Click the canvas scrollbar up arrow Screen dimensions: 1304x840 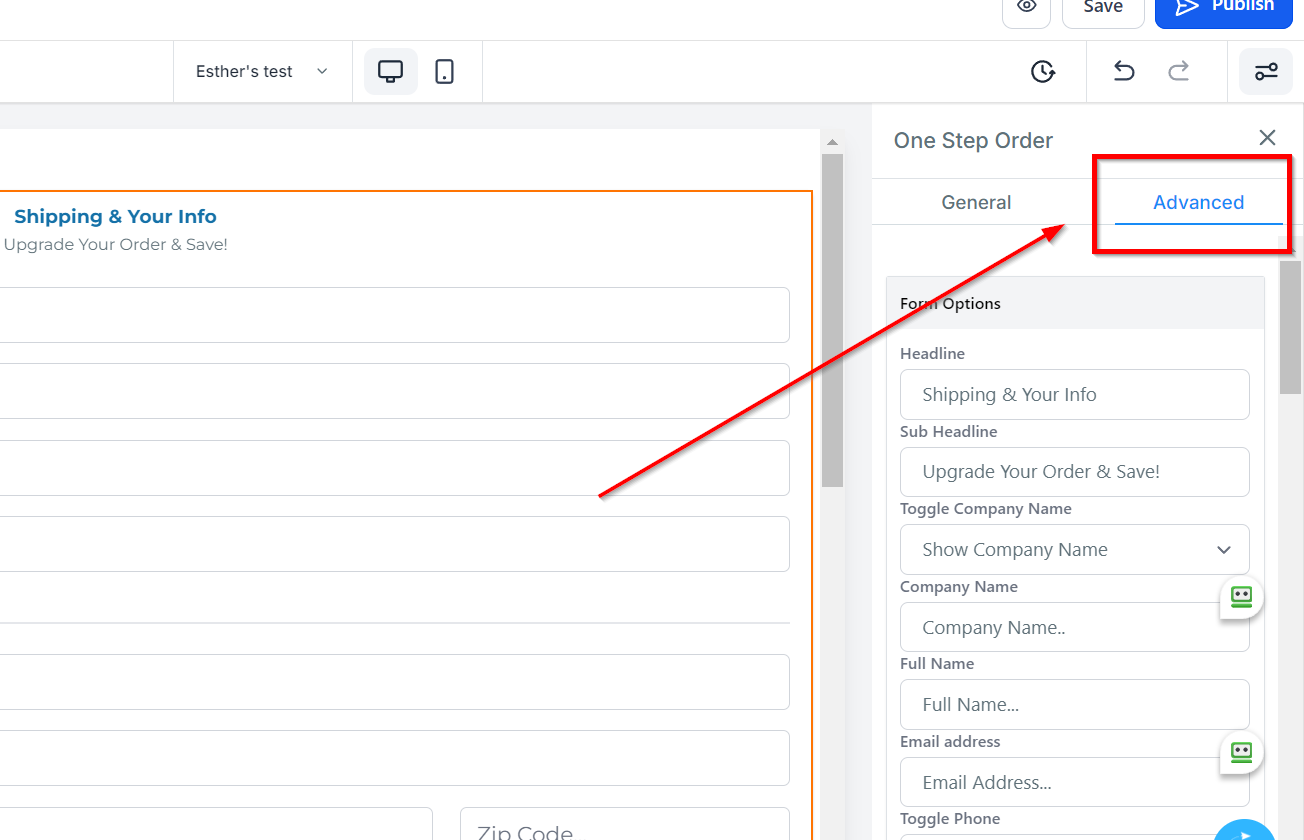[x=832, y=141]
